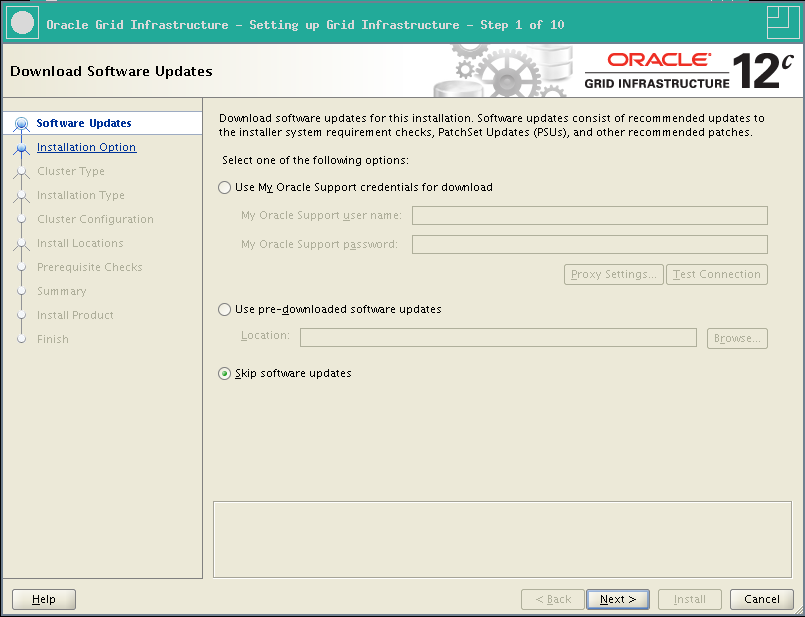The width and height of the screenshot is (805, 617).
Task: Click the Browse button
Action: pyautogui.click(x=737, y=338)
